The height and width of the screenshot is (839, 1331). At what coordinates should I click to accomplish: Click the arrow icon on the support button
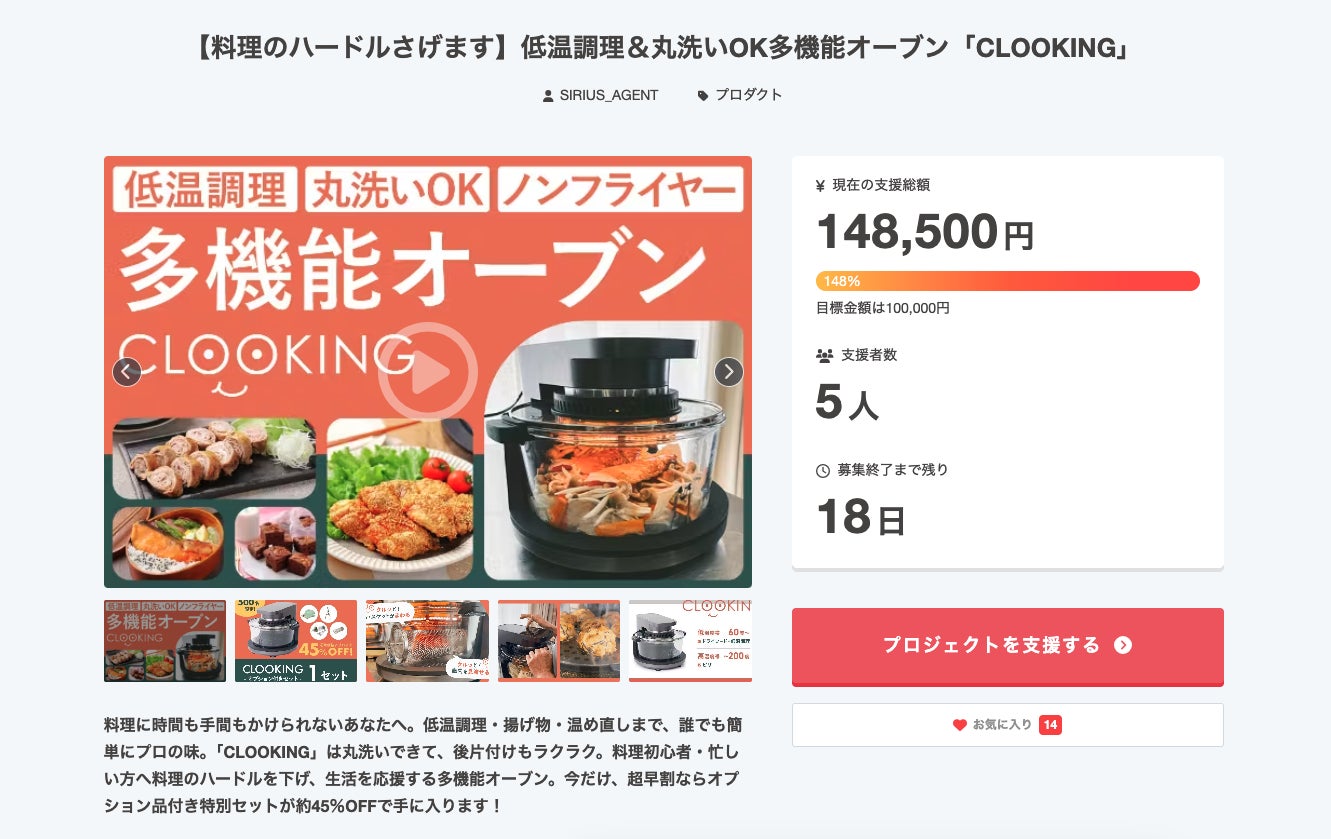point(1123,645)
